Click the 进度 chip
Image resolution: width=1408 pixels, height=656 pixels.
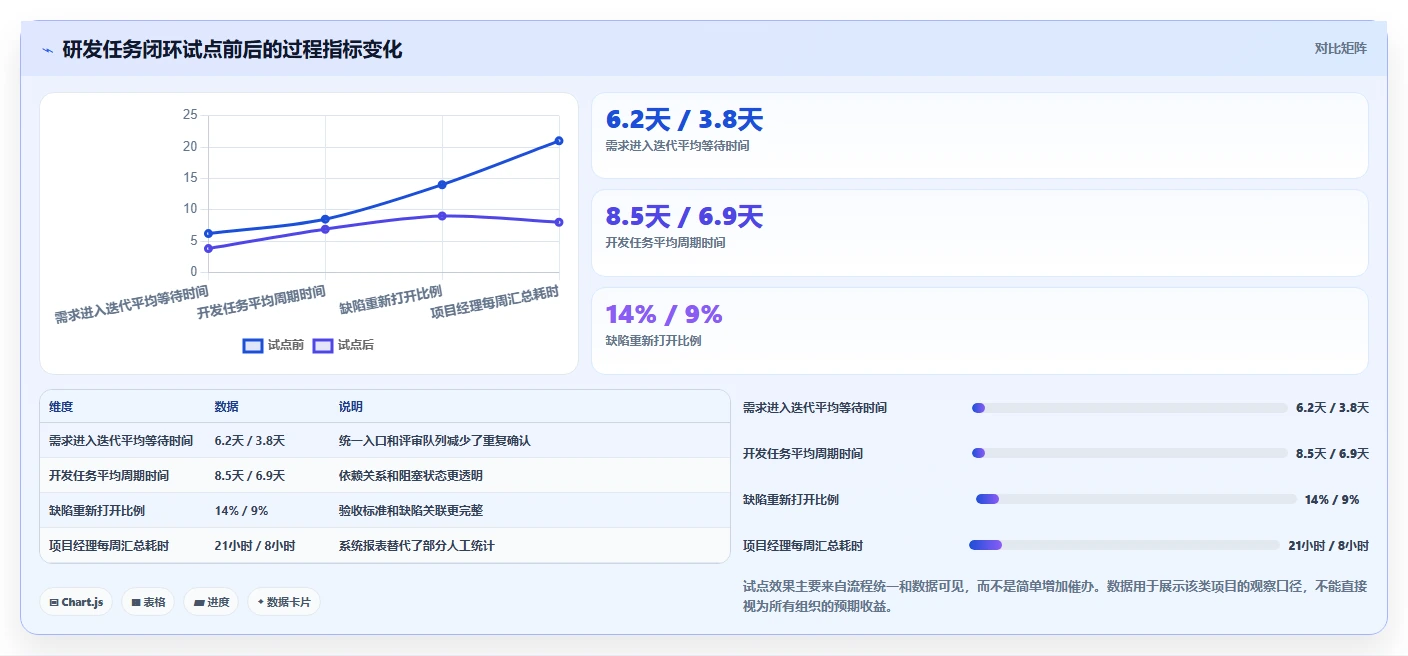211,602
